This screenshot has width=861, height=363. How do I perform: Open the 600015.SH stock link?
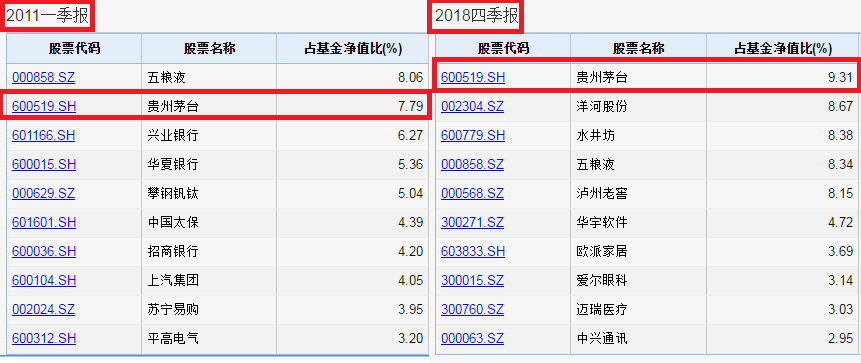[x=43, y=164]
